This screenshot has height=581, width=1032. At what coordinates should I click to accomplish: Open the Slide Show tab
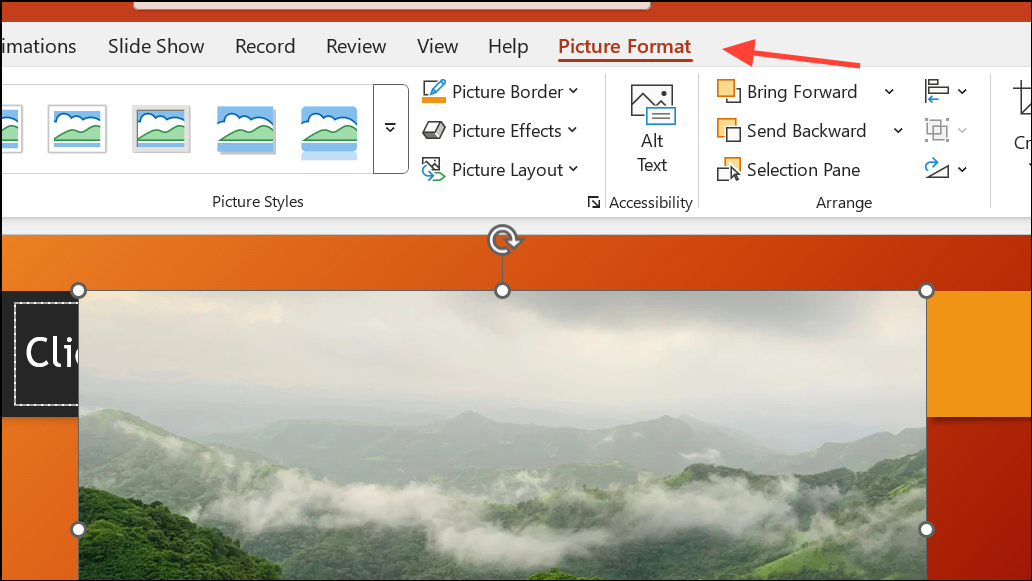coord(155,46)
